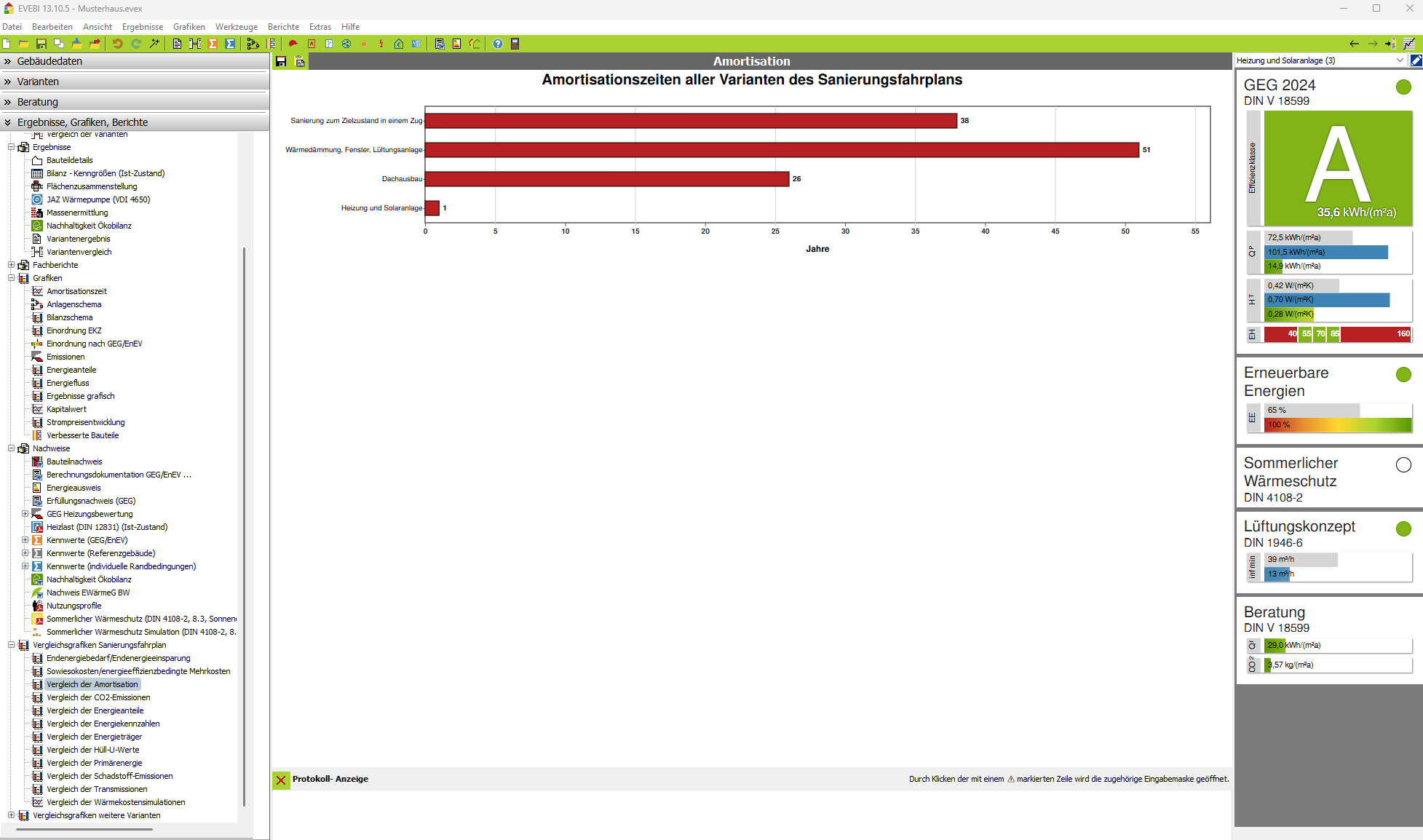Click the undo arrow icon
The width and height of the screenshot is (1423, 840).
(x=117, y=44)
